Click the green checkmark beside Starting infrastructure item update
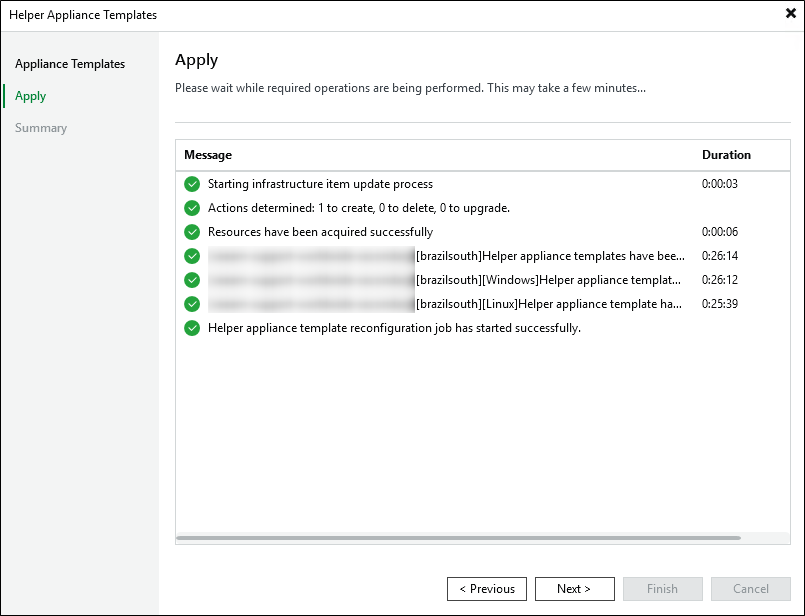This screenshot has width=805, height=616. pos(192,184)
